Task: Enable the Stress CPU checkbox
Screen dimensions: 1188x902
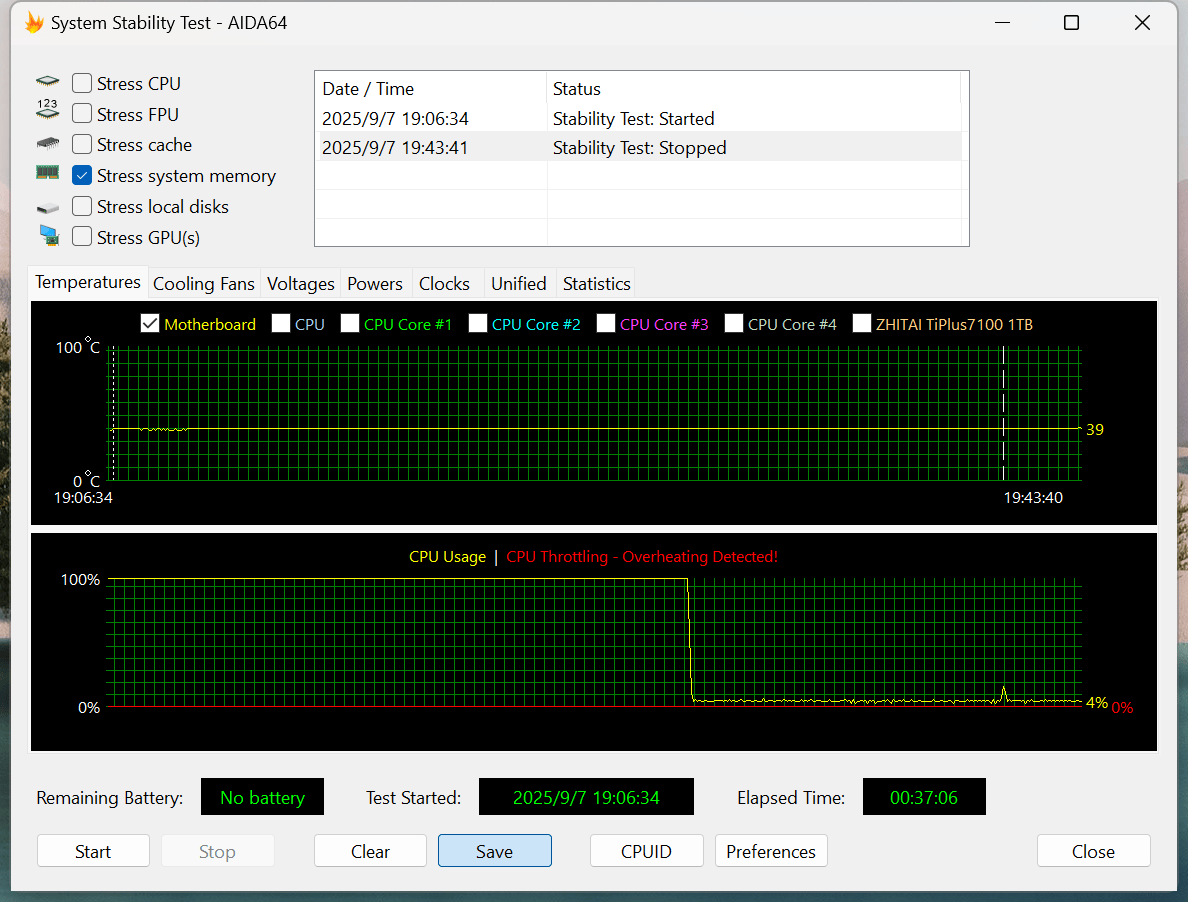Action: coord(82,83)
